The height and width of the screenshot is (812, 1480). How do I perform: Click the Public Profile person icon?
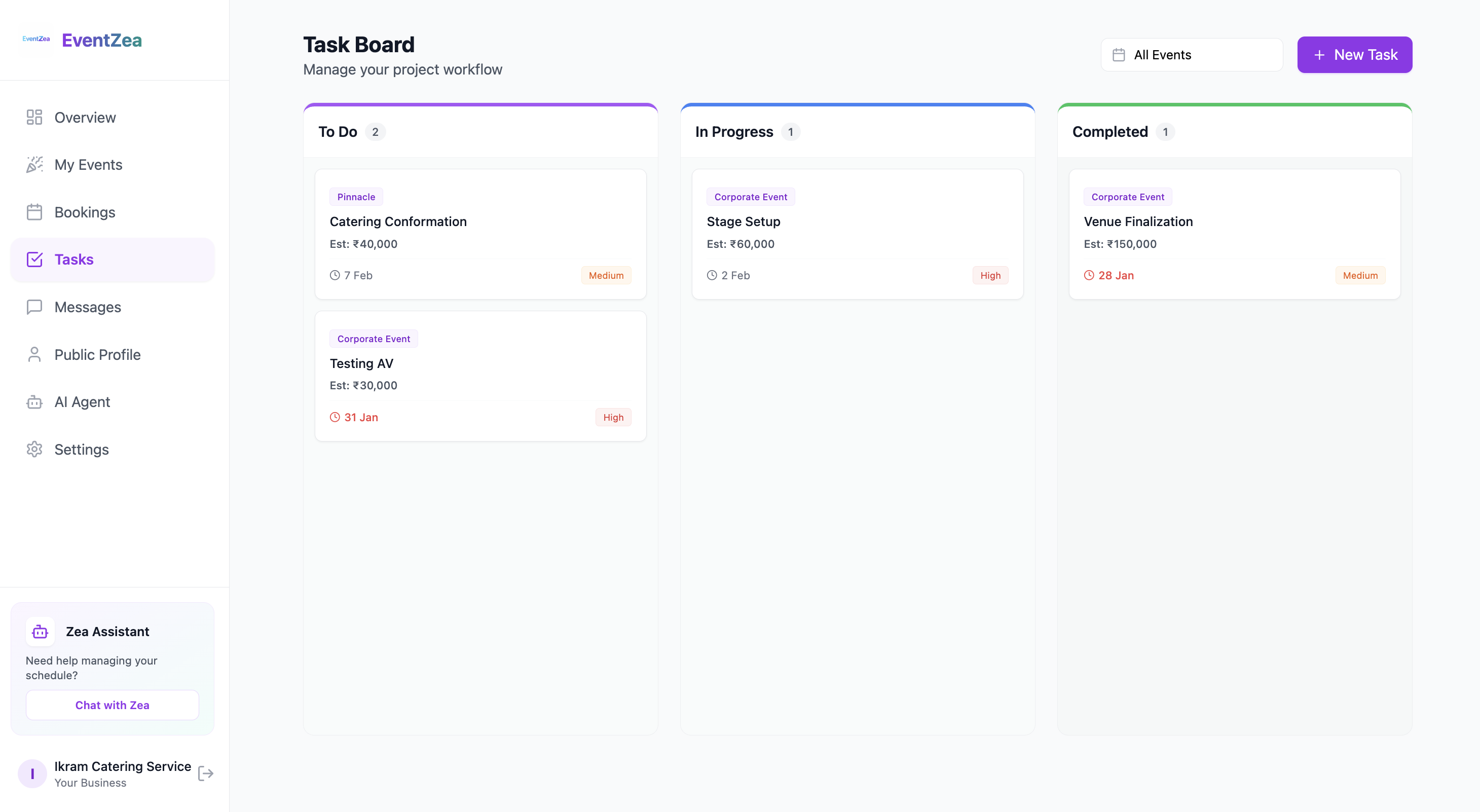(x=34, y=355)
